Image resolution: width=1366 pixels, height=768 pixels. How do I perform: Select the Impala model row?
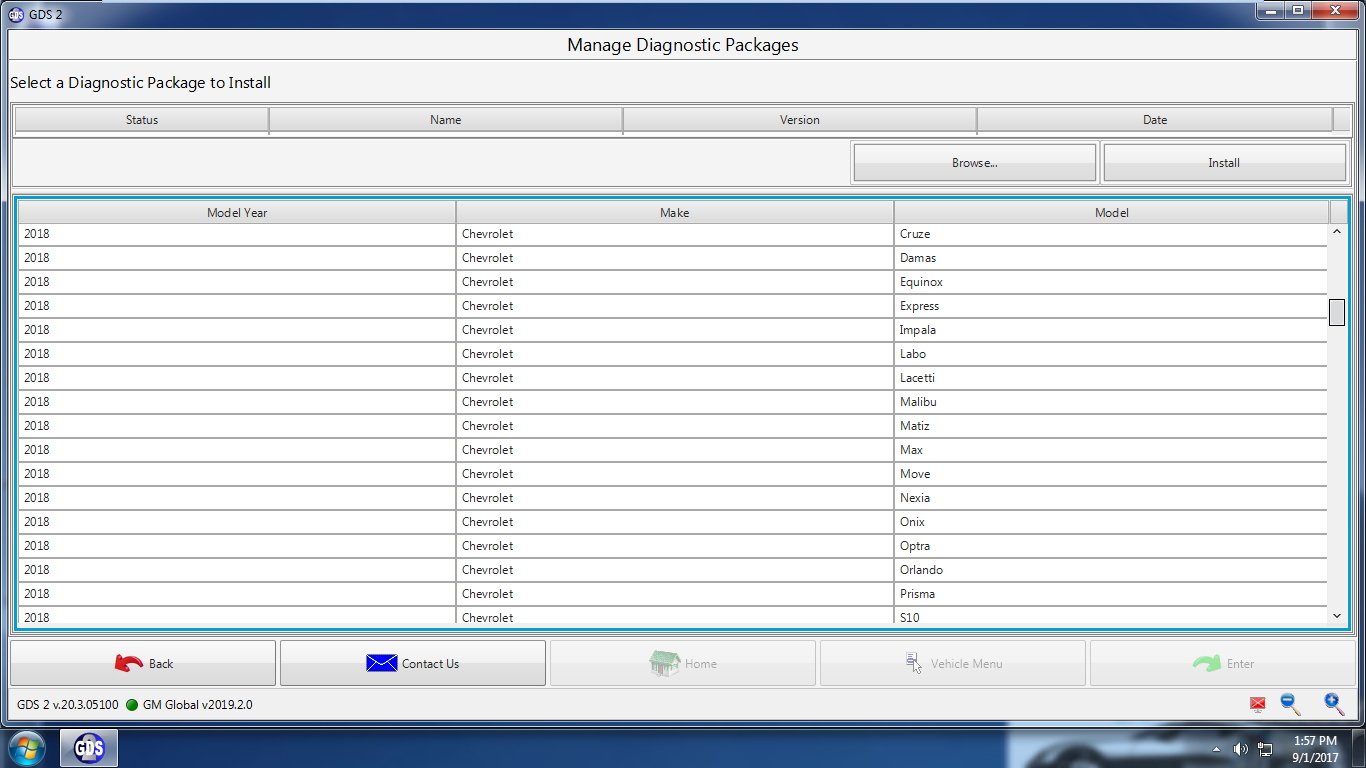[673, 330]
